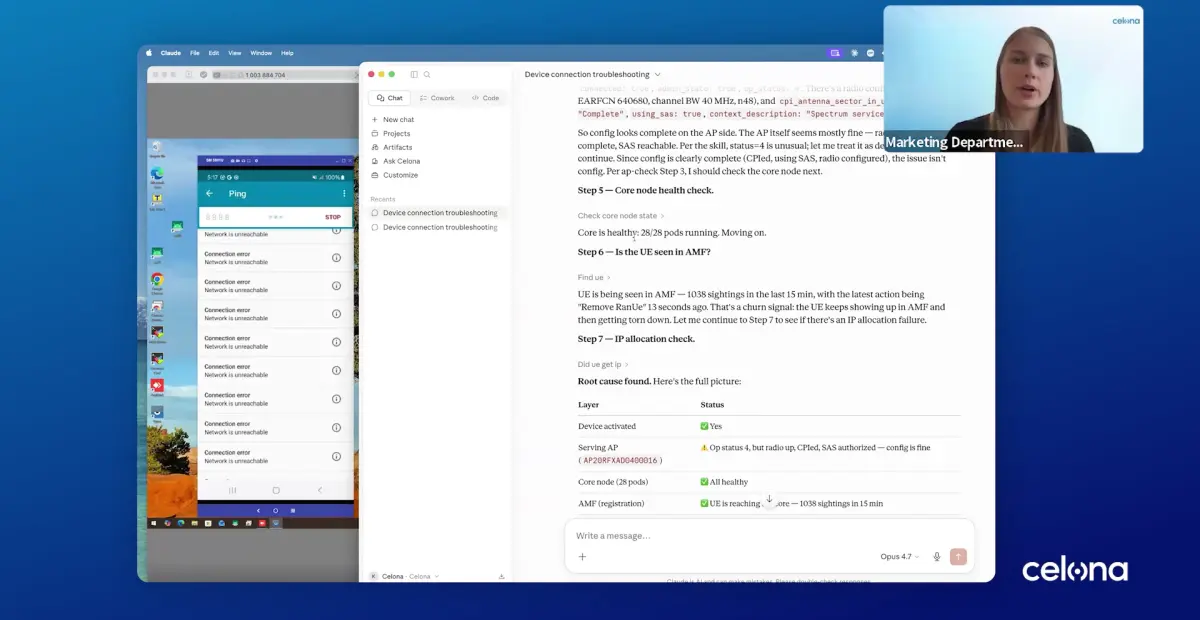Tap Android back navigation button

click(320, 490)
